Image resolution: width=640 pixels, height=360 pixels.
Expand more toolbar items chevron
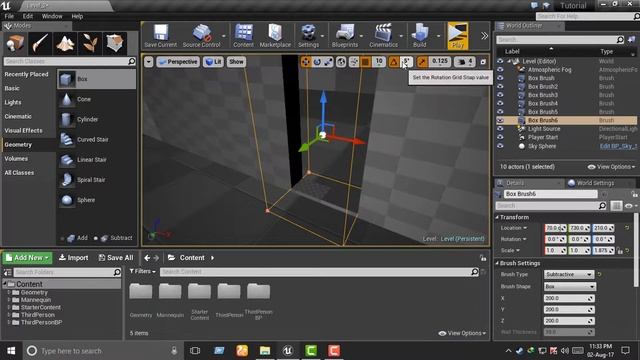[x=484, y=36]
